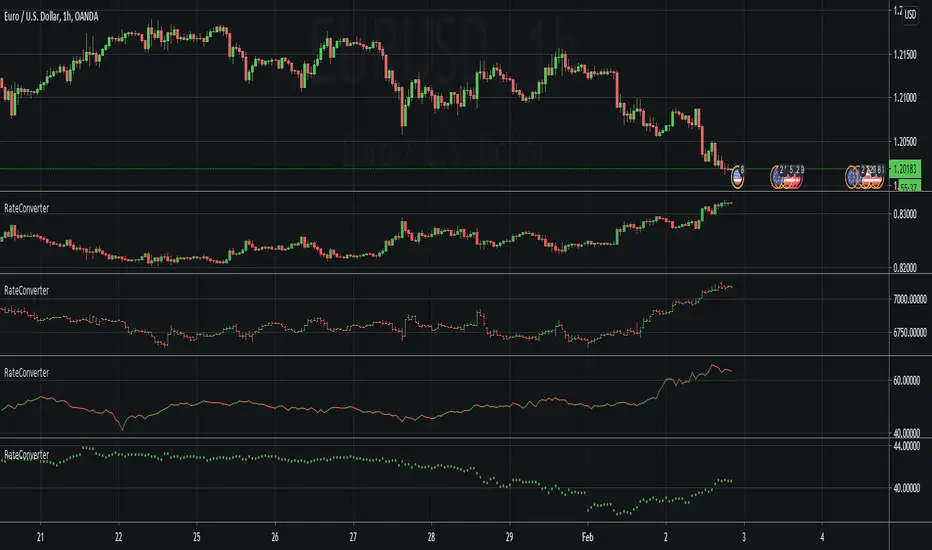The height and width of the screenshot is (550, 932).
Task: Click the 22 date label on time axis
Action: coord(118,535)
